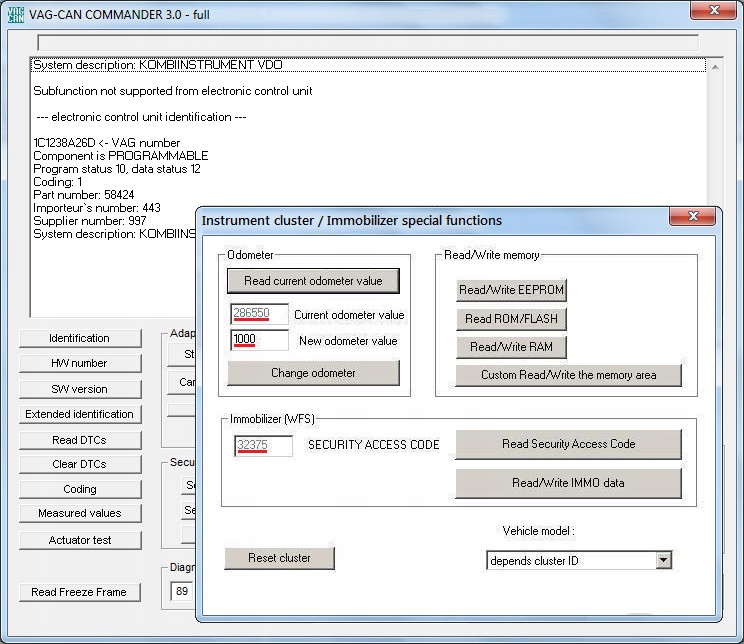This screenshot has height=644, width=744.
Task: Click Read Security Access Code button
Action: [x=568, y=444]
